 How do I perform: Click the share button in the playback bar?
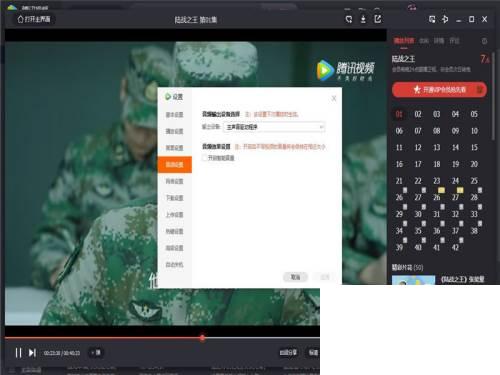(288, 353)
